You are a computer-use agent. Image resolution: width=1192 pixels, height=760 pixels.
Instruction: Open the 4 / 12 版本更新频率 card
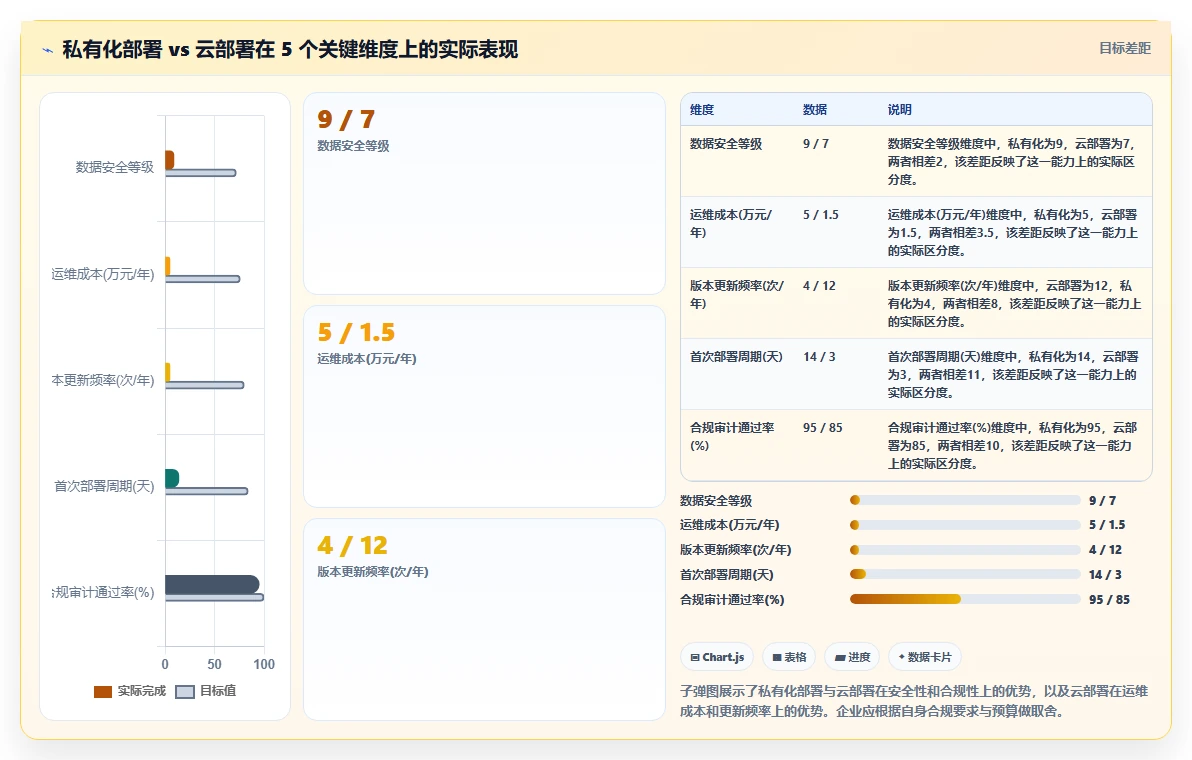(x=484, y=619)
